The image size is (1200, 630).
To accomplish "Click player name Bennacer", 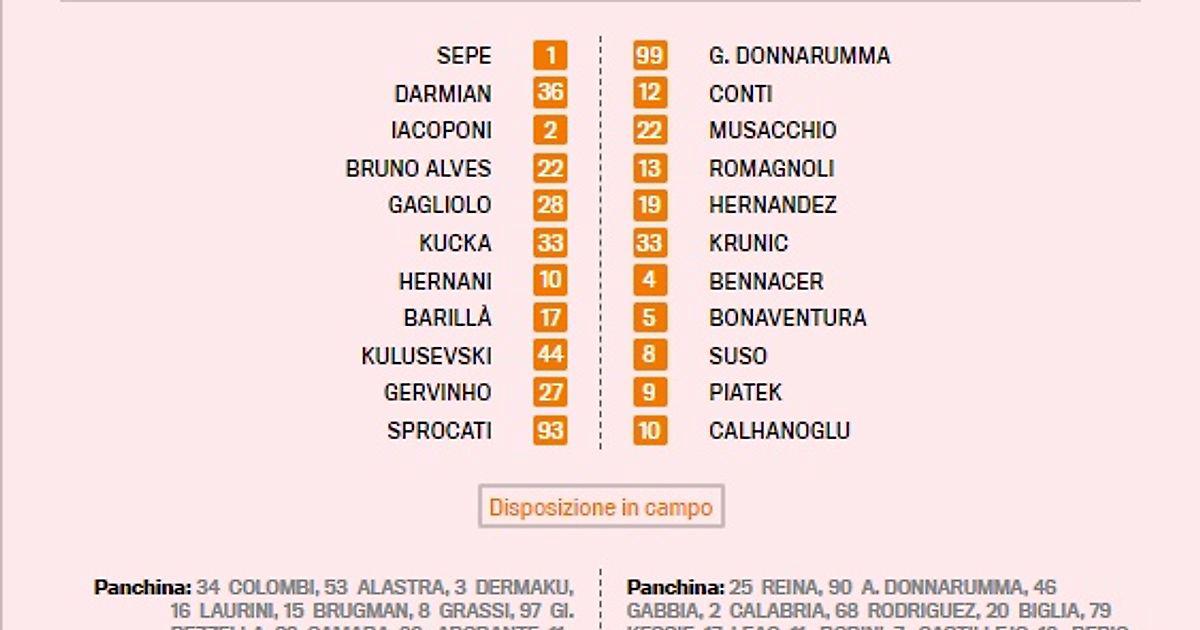I will pyautogui.click(x=766, y=281).
